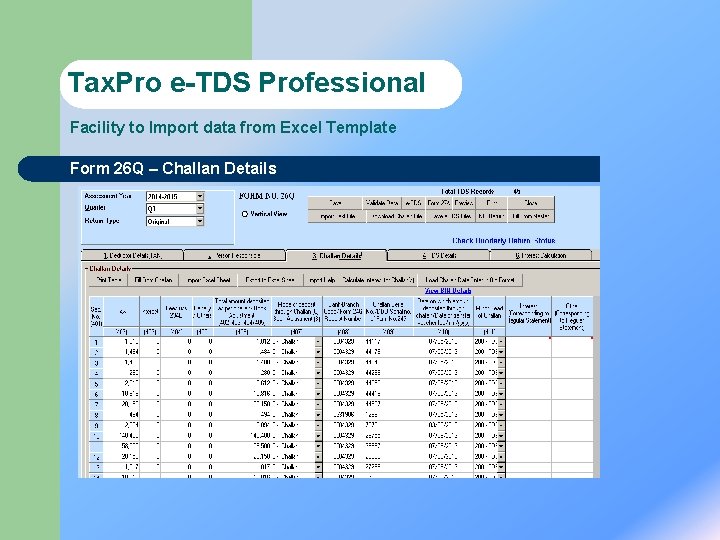The width and height of the screenshot is (720, 540).
Task: Select the Challan Details tab
Action: [x=337, y=255]
